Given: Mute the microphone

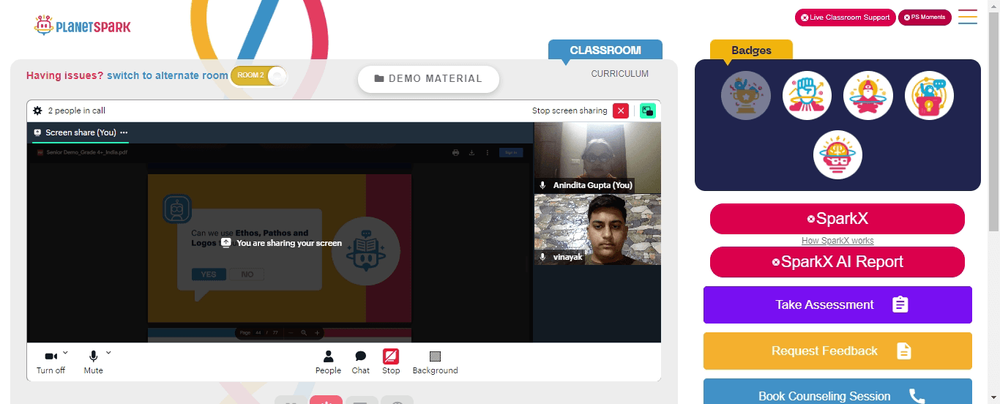Looking at the screenshot, I should click(x=93, y=362).
